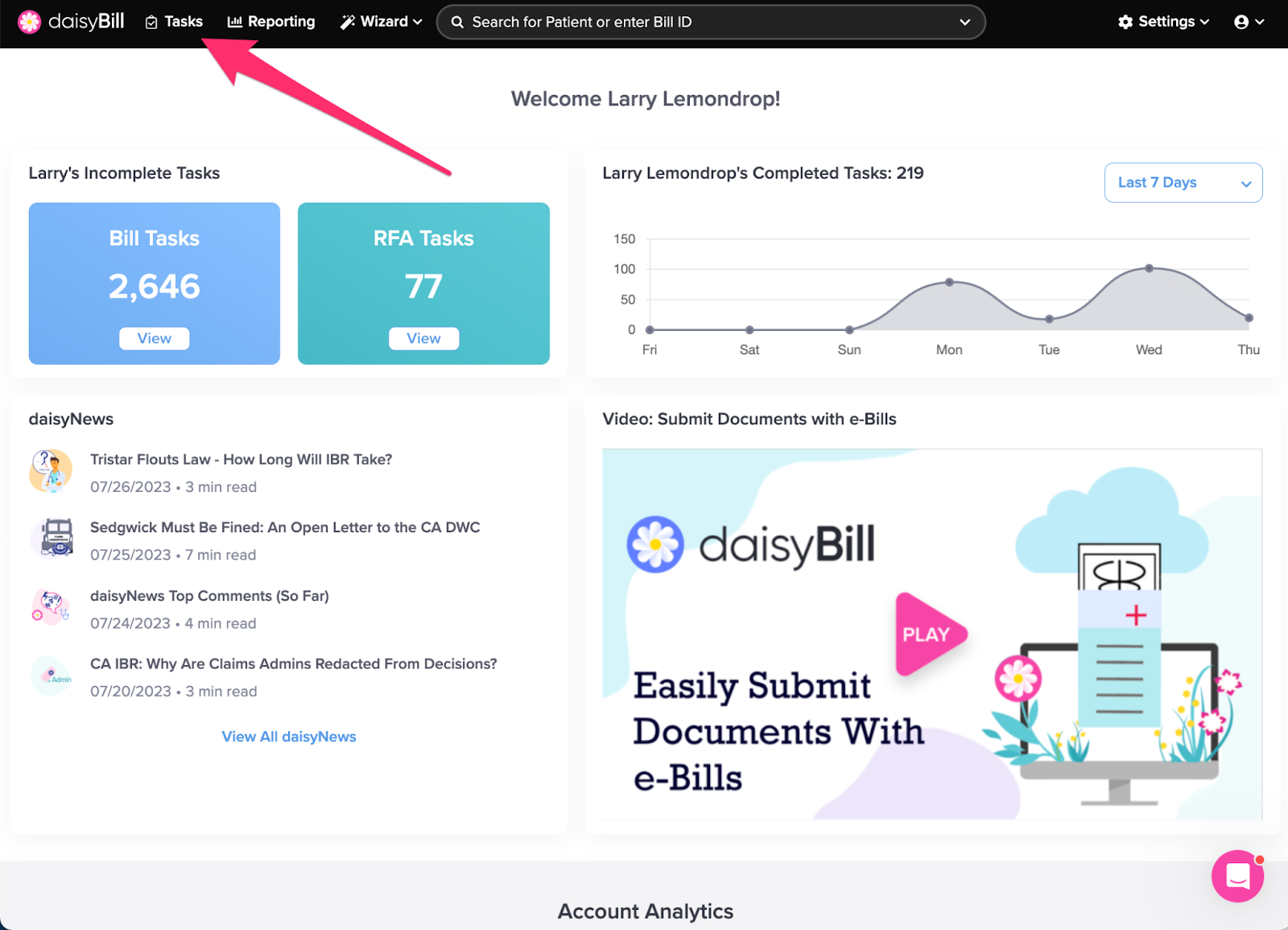Click the View All daisyNews link
The width and height of the screenshot is (1288, 930).
coord(289,736)
